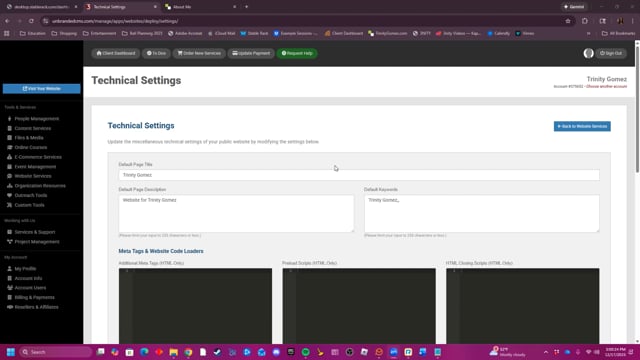Open Outreach Tools heart icon
Viewport: 640px width, 360px height.
(x=9, y=195)
